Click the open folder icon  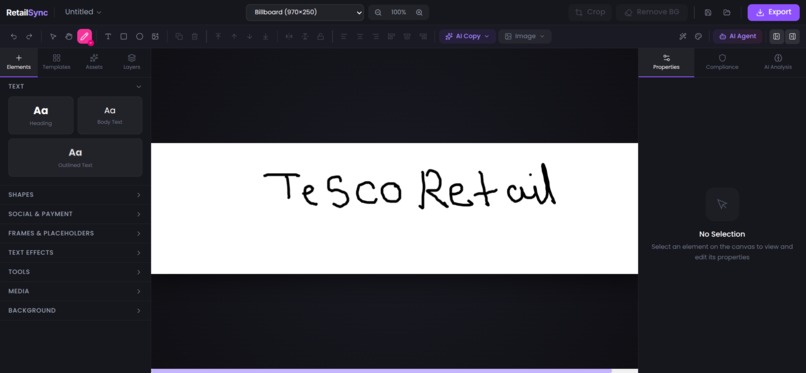coord(727,12)
